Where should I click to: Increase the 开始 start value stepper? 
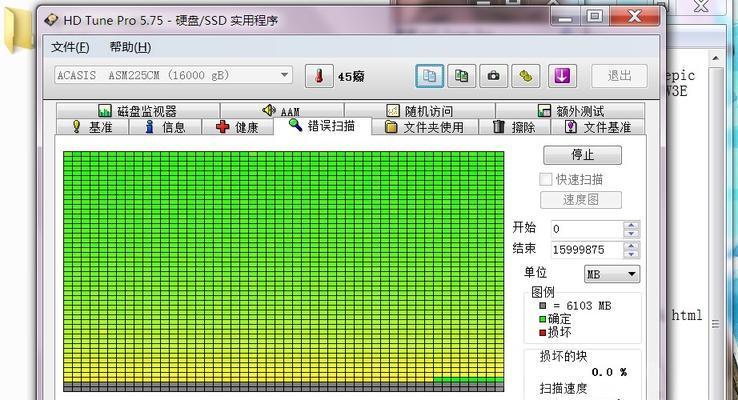click(x=631, y=225)
